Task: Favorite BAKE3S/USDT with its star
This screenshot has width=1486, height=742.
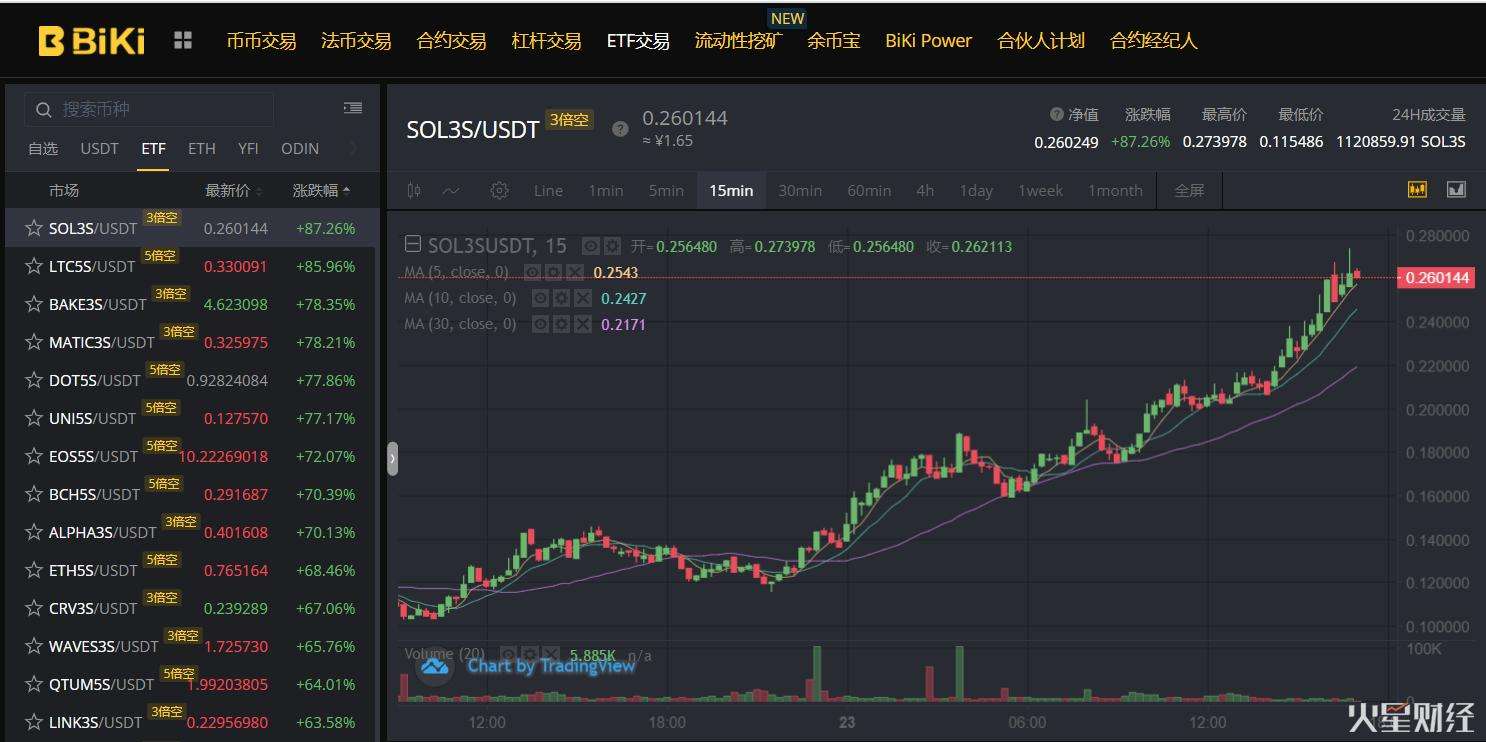Action: pos(34,304)
